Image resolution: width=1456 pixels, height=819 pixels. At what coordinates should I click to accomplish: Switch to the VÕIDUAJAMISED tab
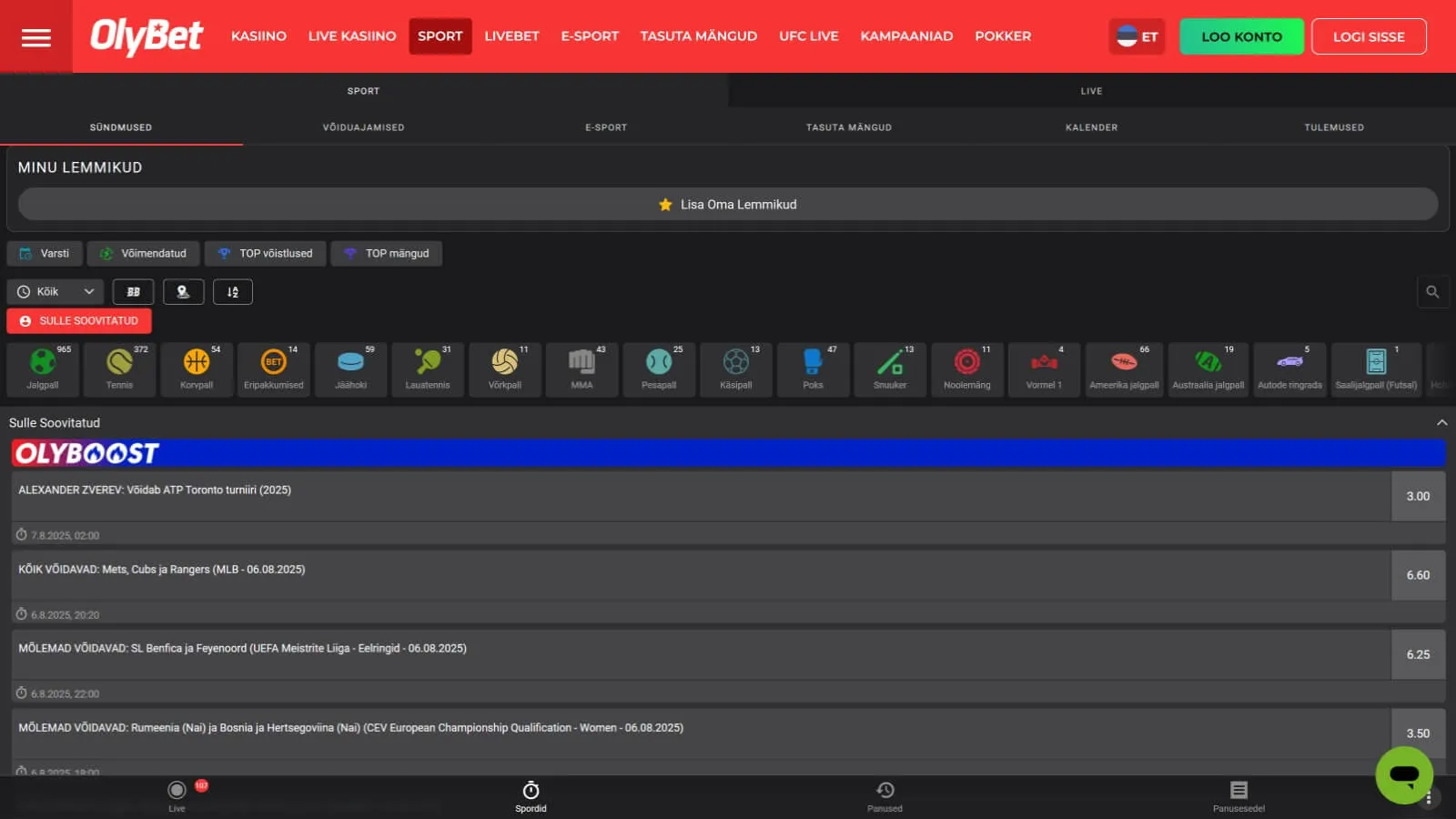click(363, 127)
